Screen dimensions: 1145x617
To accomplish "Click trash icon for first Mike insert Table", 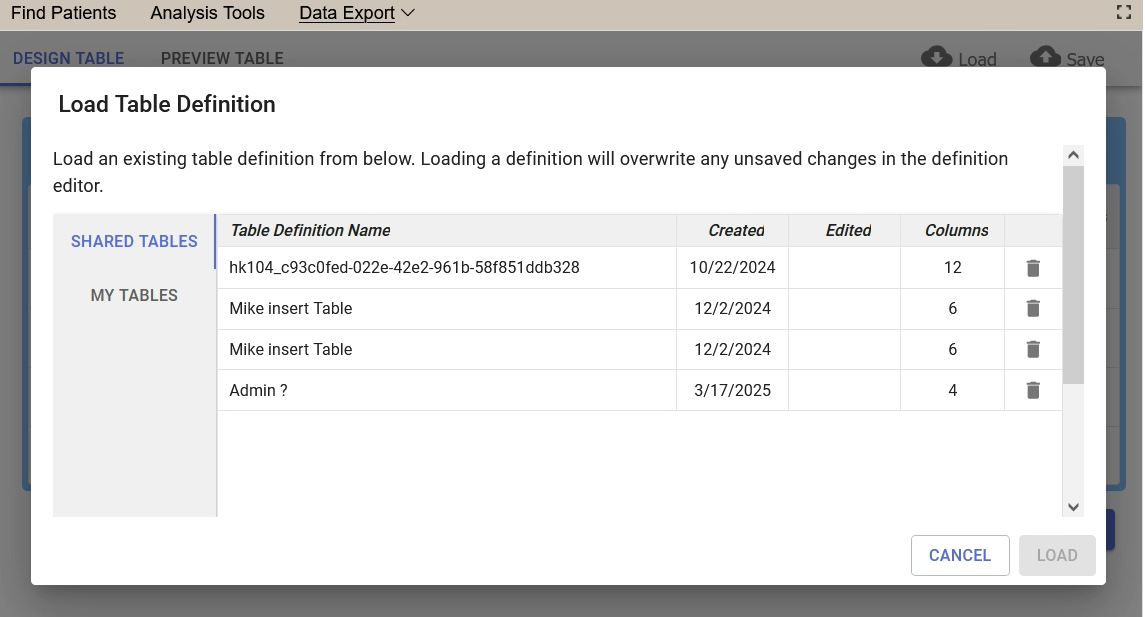I will pyautogui.click(x=1033, y=309).
